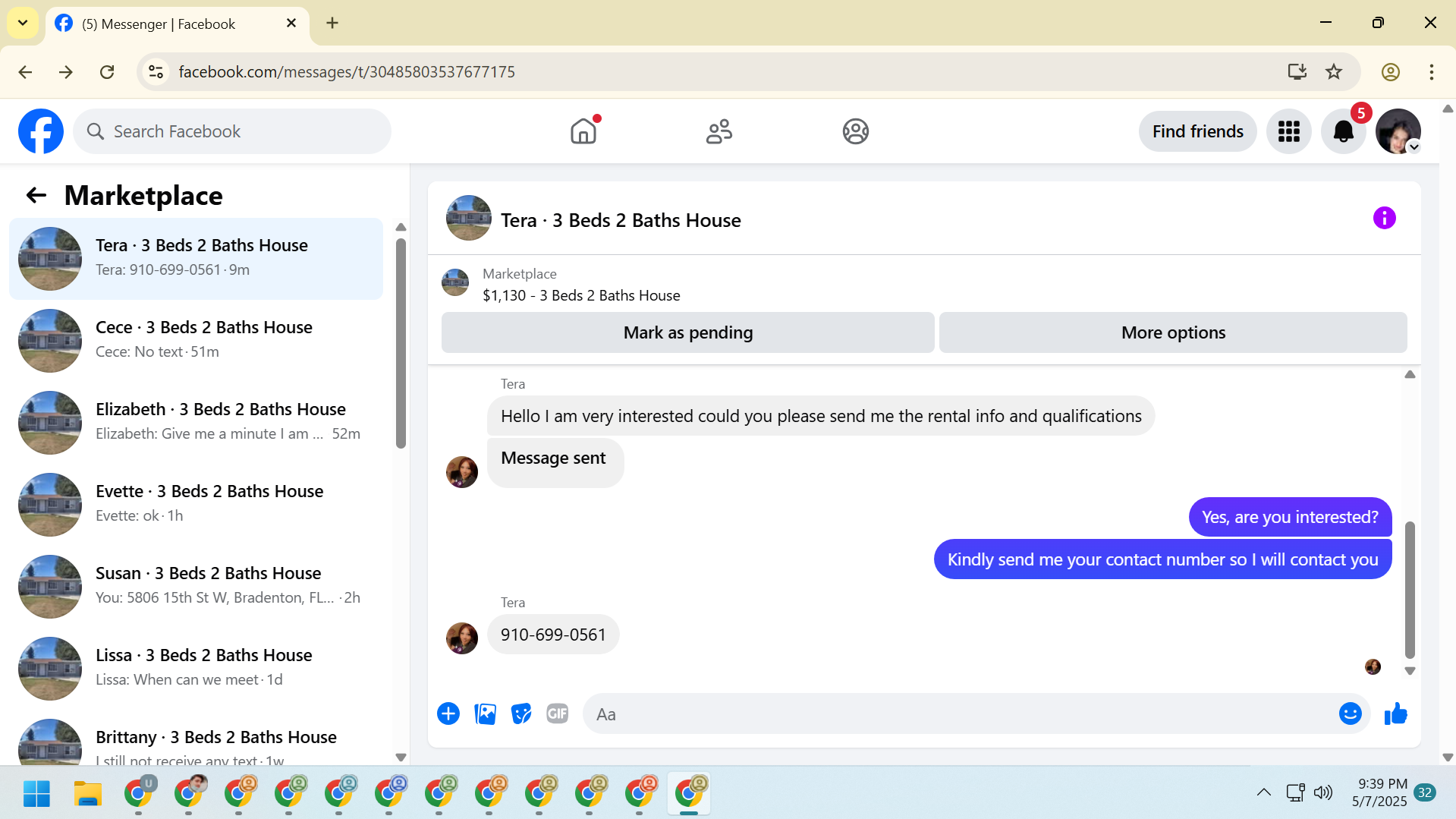Send a thumbs up like

[1395, 713]
